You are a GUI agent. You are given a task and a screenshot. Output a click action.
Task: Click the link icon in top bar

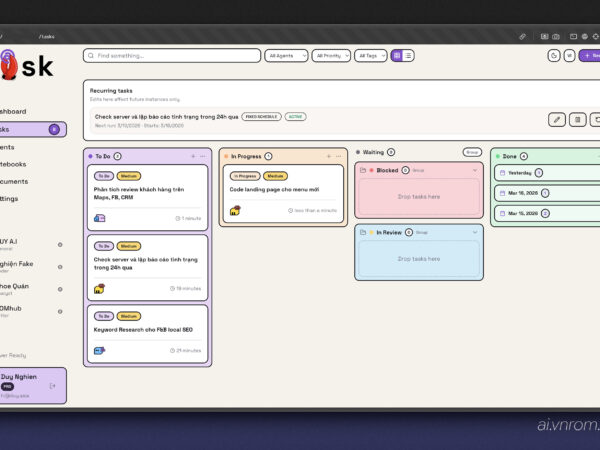pyautogui.click(x=522, y=36)
